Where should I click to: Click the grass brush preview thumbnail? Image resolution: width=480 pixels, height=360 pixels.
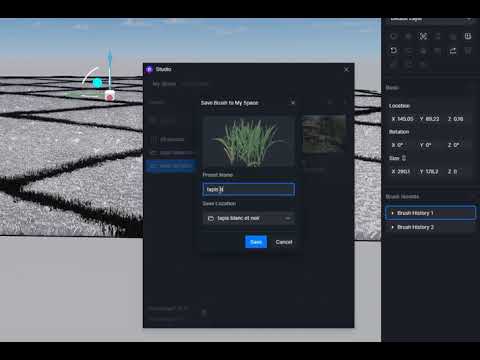[x=249, y=141]
